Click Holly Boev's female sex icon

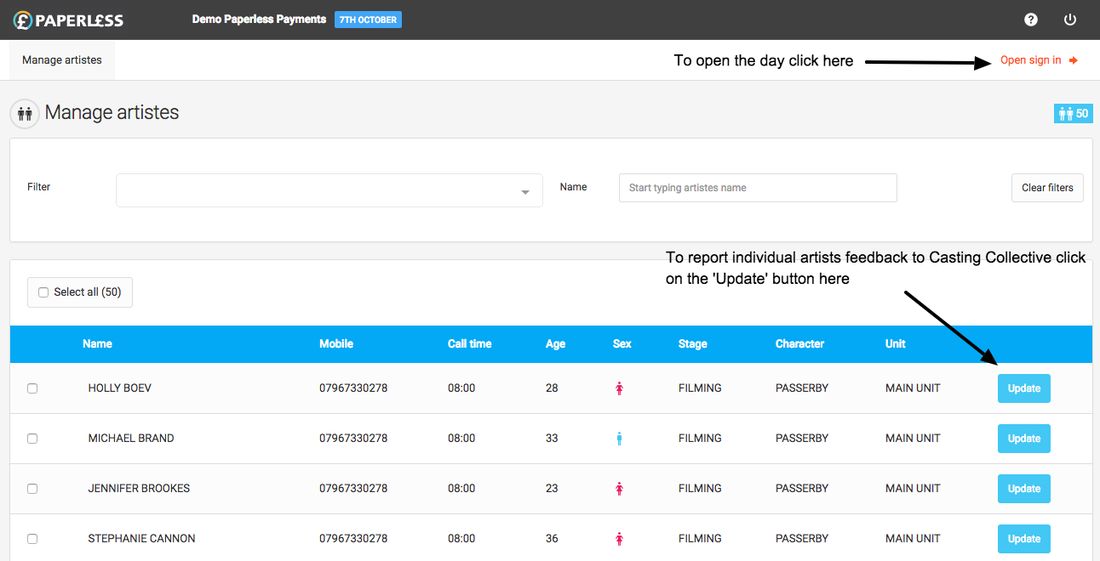tap(619, 389)
